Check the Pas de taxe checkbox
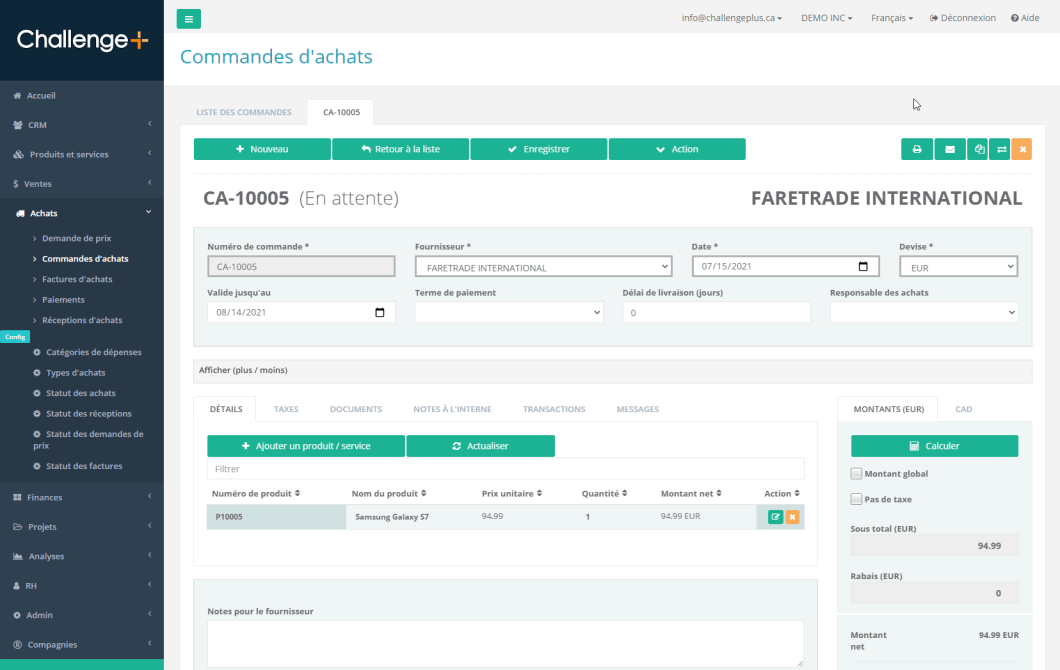Image resolution: width=1060 pixels, height=670 pixels. (856, 499)
